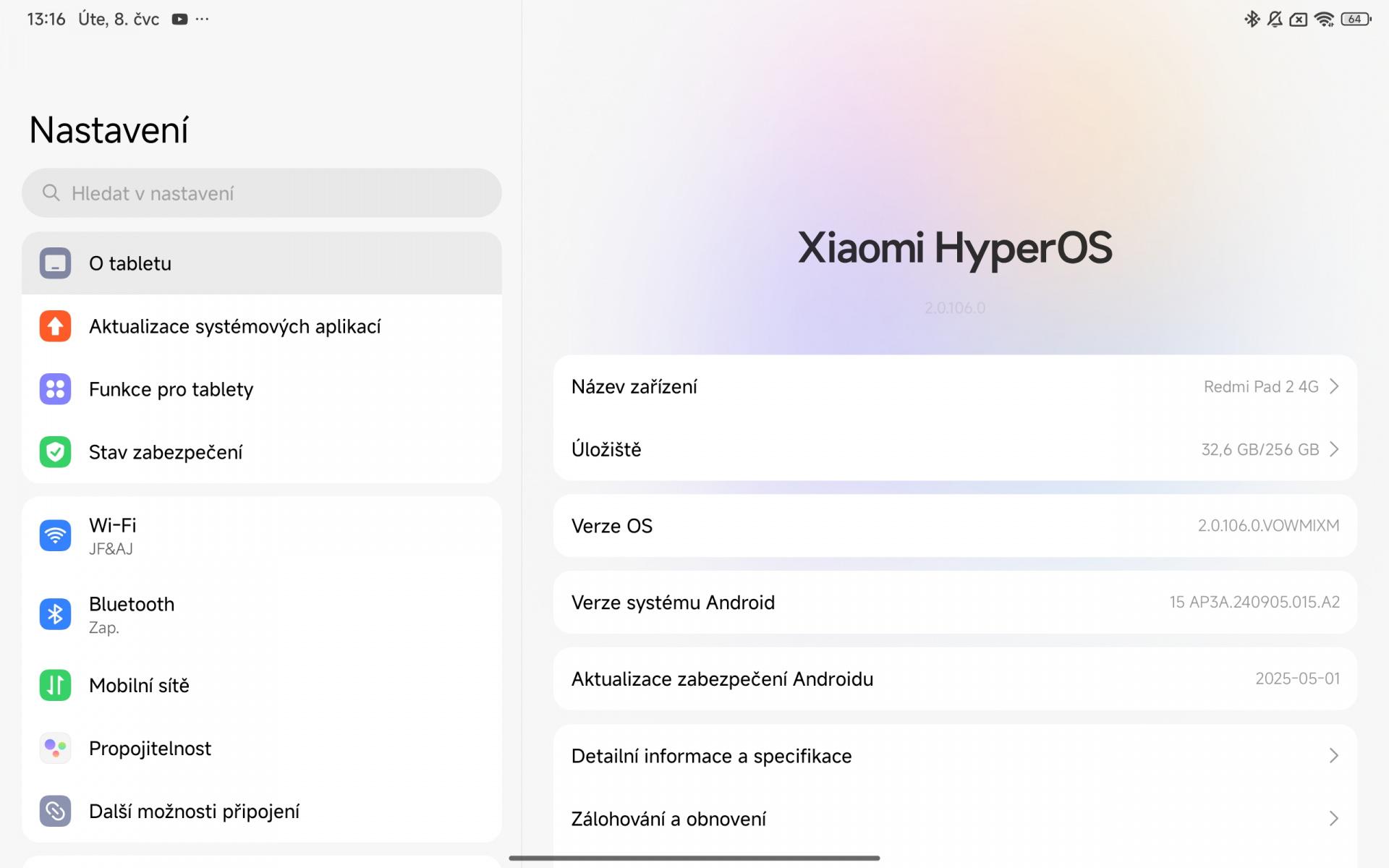Open Další možnosti připojení settings
Screen dimensions: 1389x868
pos(262,811)
